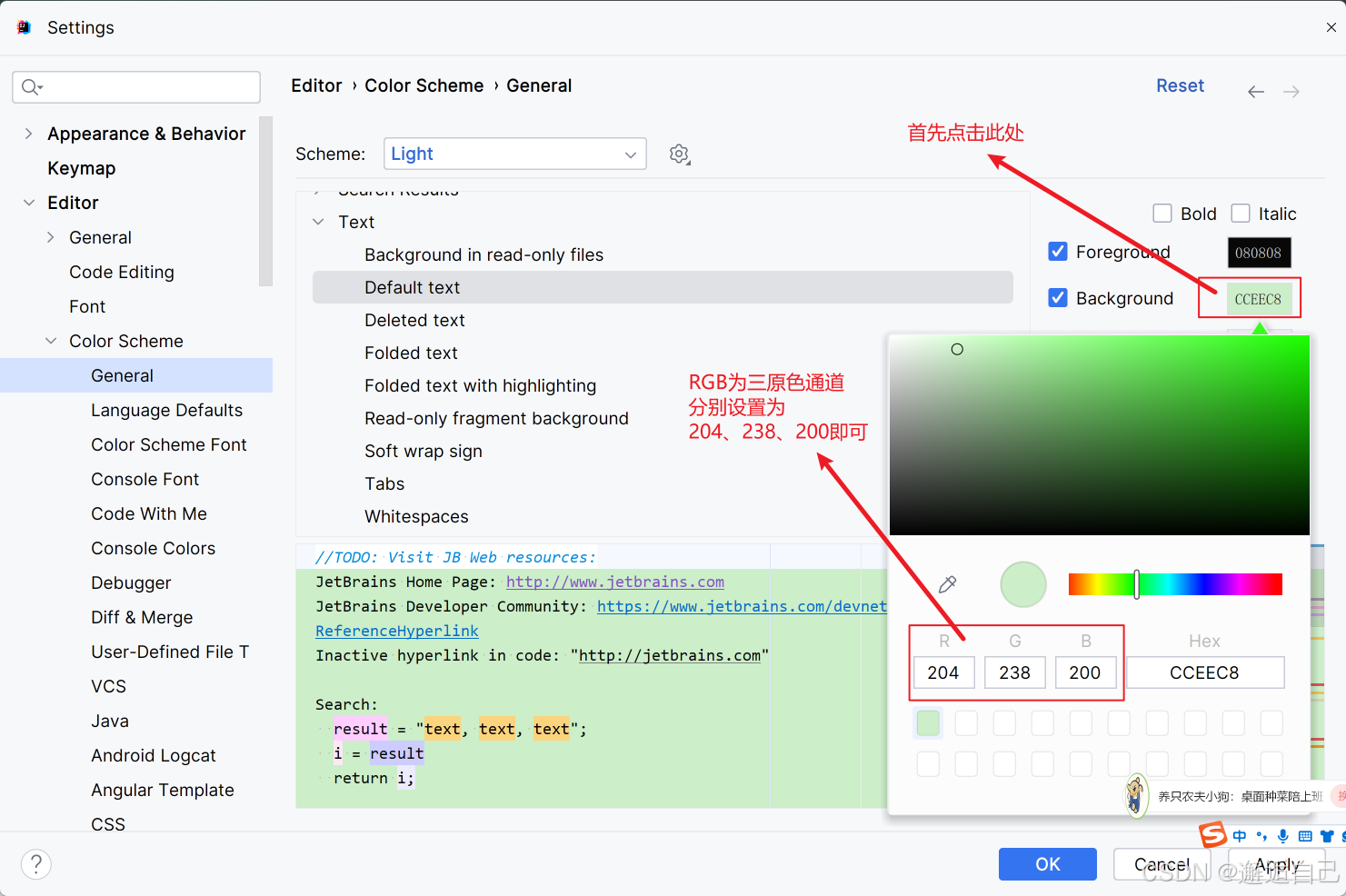Open Font settings page
Viewport: 1346px width, 896px height.
pos(87,306)
